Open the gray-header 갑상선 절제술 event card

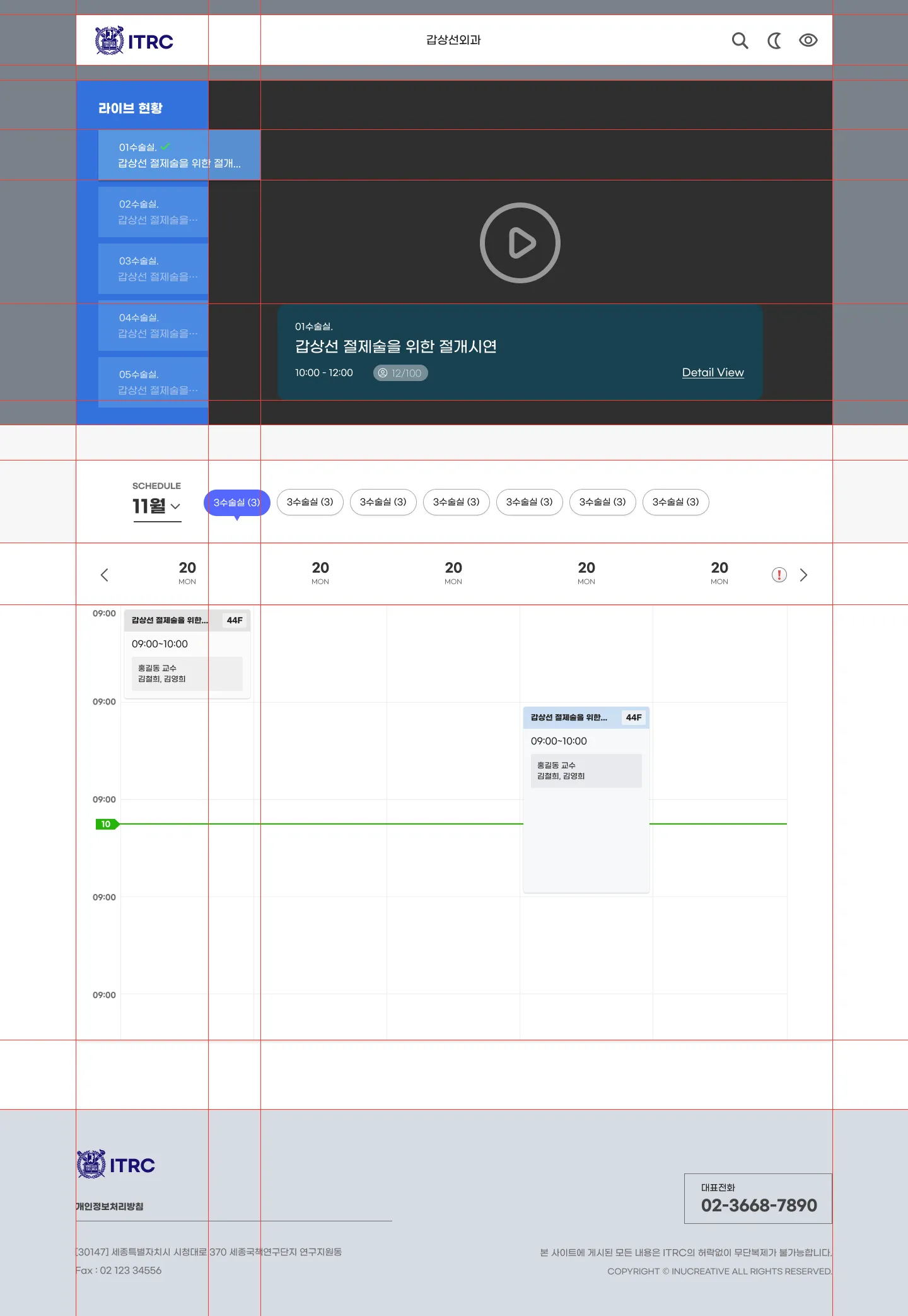click(x=187, y=654)
